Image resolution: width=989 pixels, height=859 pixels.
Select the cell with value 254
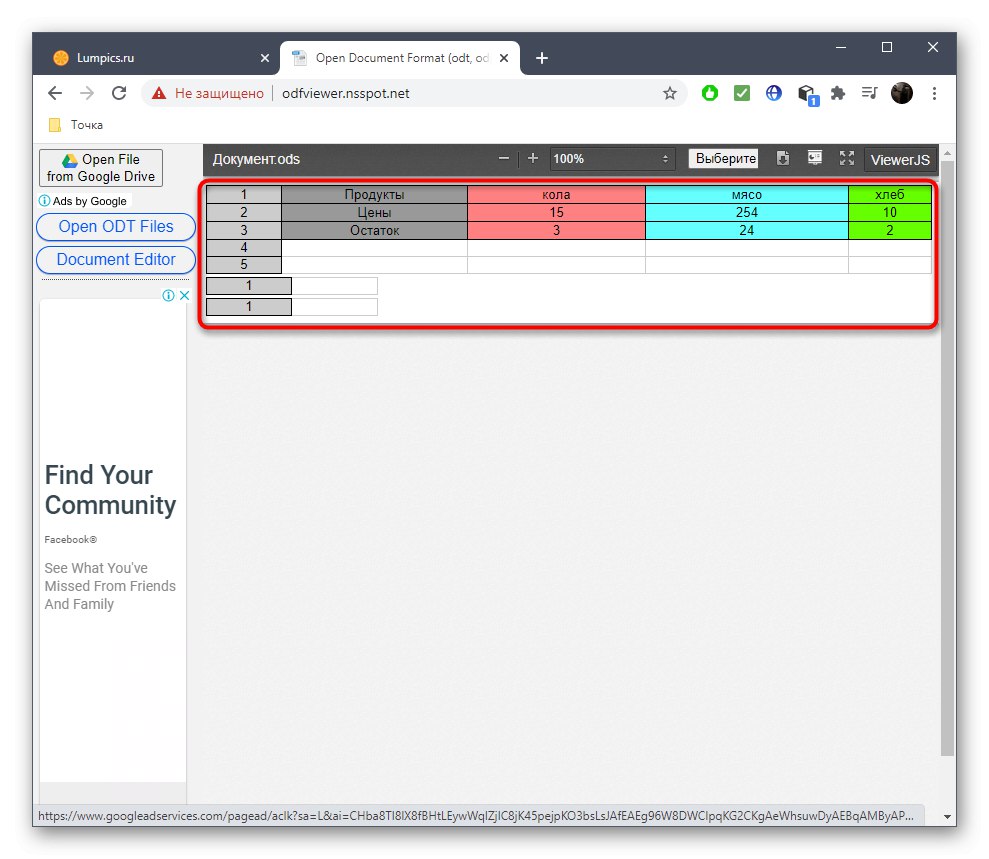click(747, 213)
